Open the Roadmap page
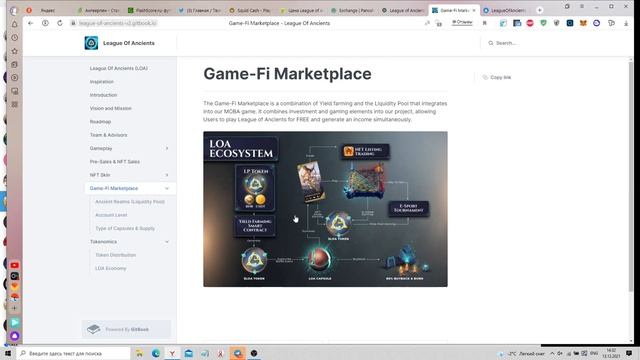Image resolution: width=640 pixels, height=360 pixels. pos(100,122)
